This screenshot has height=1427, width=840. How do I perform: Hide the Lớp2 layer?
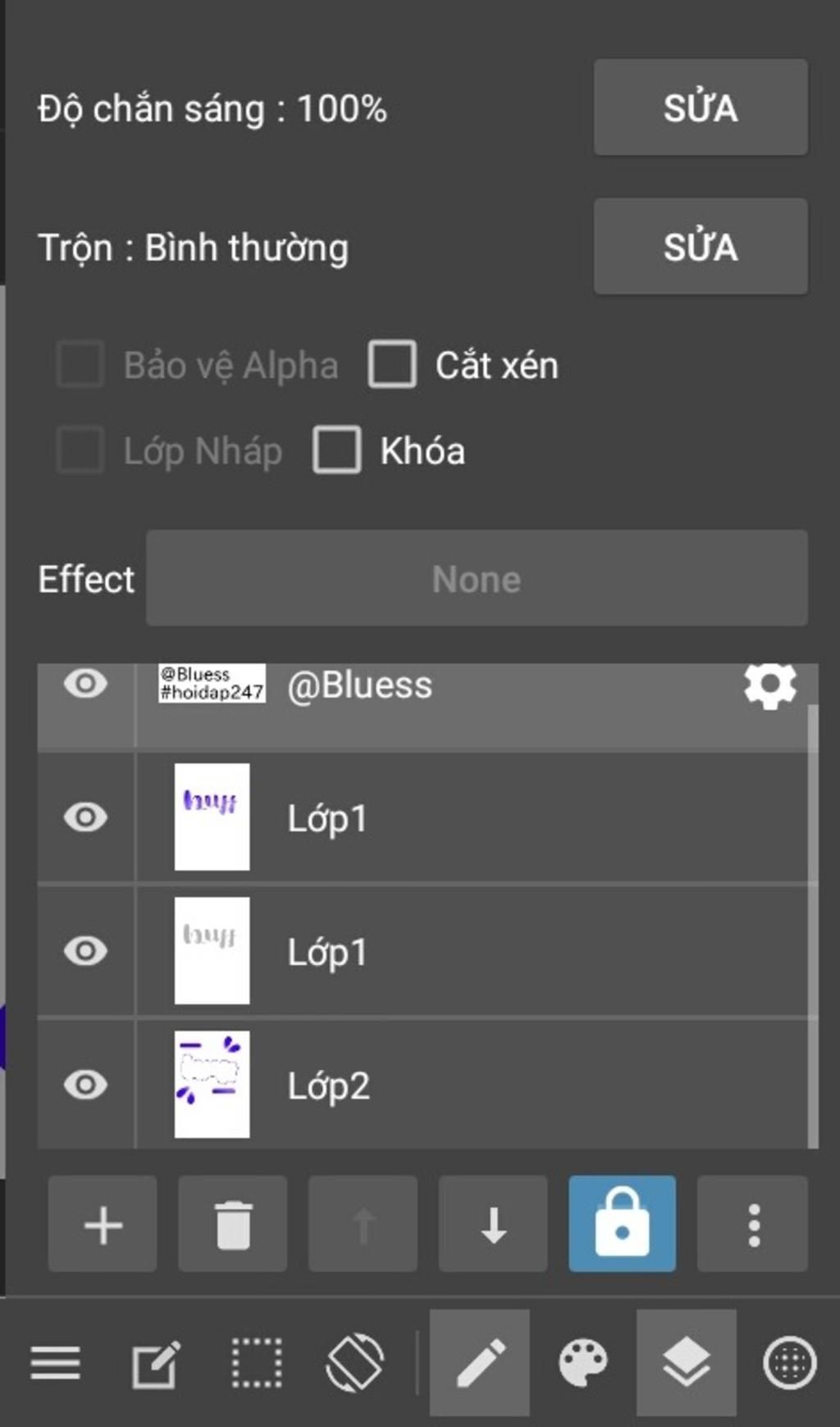[x=85, y=1085]
